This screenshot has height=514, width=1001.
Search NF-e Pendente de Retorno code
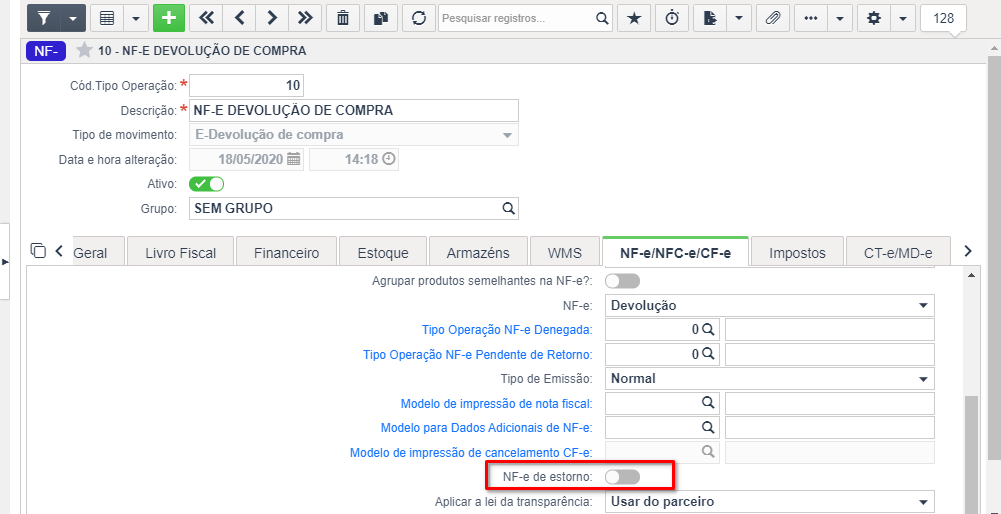pyautogui.click(x=708, y=354)
